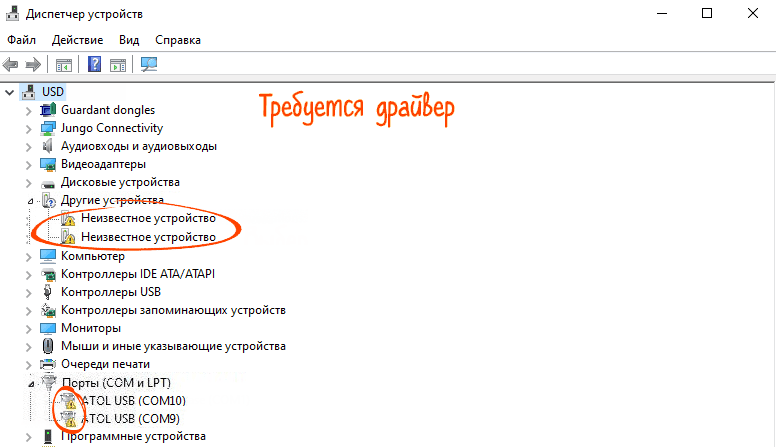Click the Дисковые устройства drive icon
776x447 pixels.
[x=48, y=184]
